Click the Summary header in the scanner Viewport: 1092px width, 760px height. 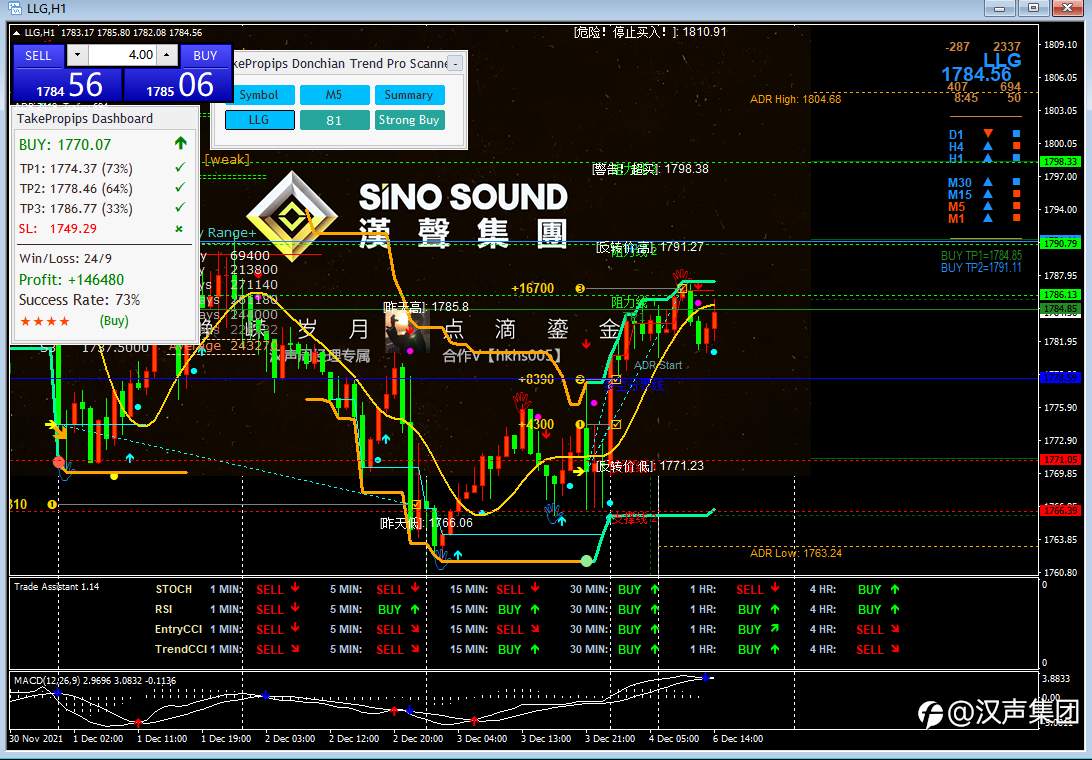(409, 95)
